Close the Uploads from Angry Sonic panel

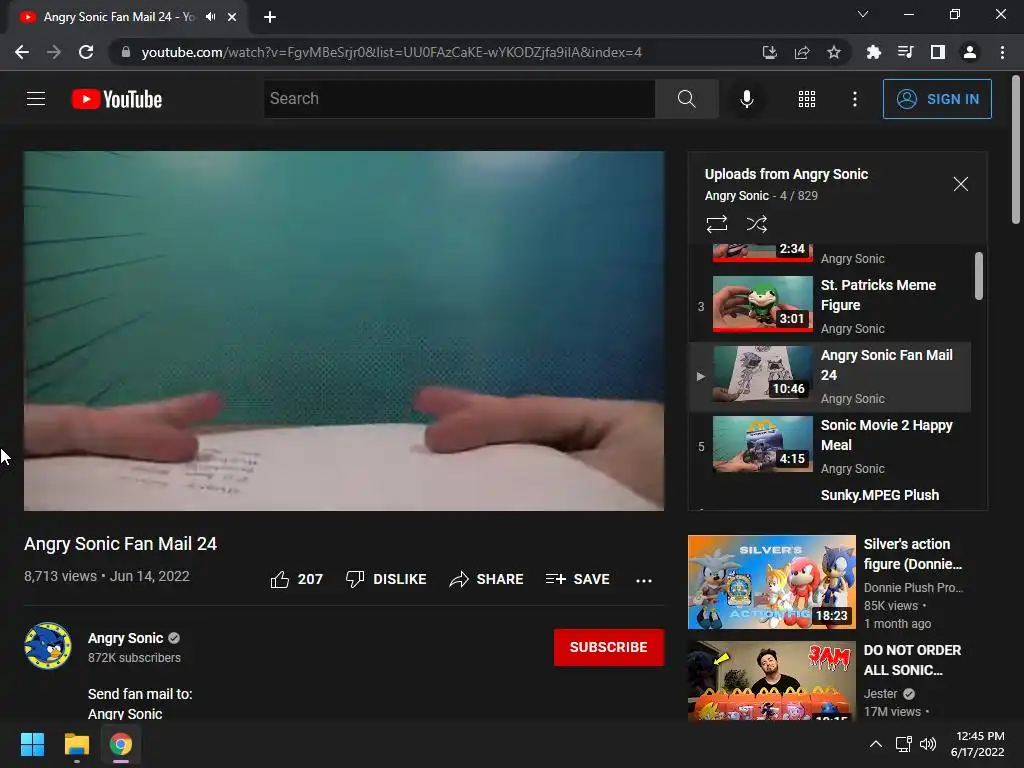point(960,184)
